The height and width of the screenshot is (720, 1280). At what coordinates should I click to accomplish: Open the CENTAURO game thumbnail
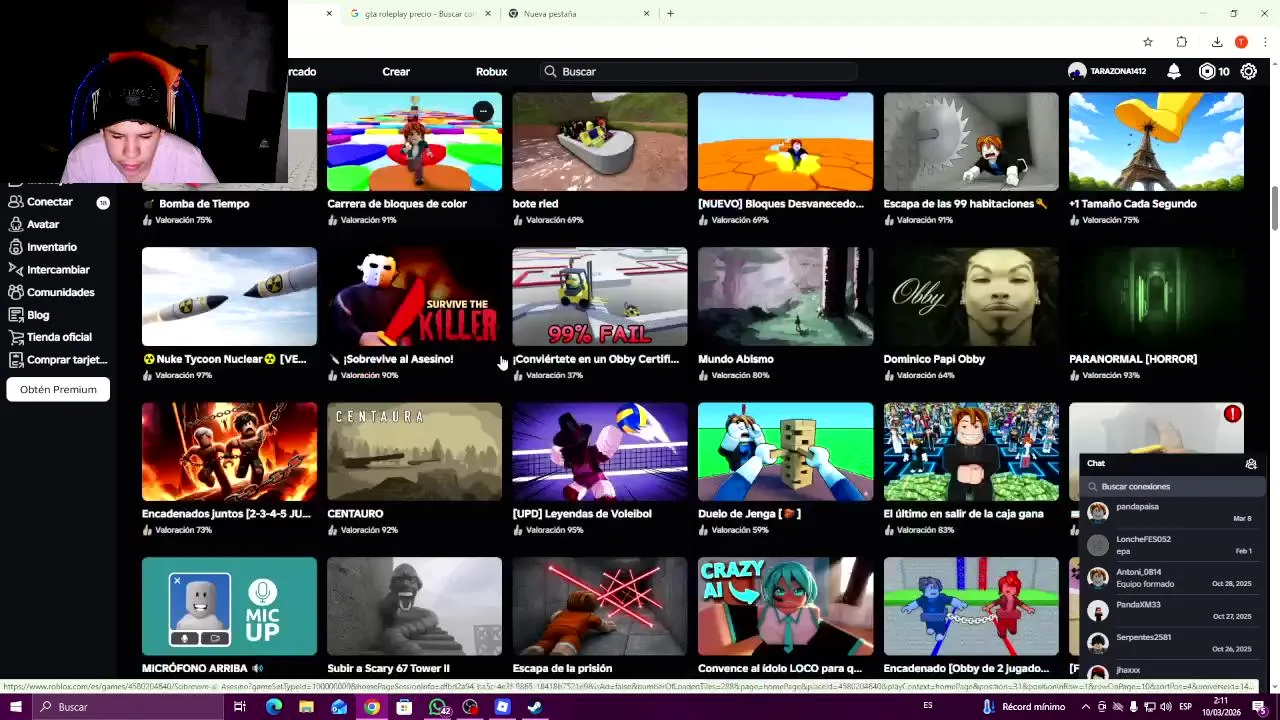point(414,451)
